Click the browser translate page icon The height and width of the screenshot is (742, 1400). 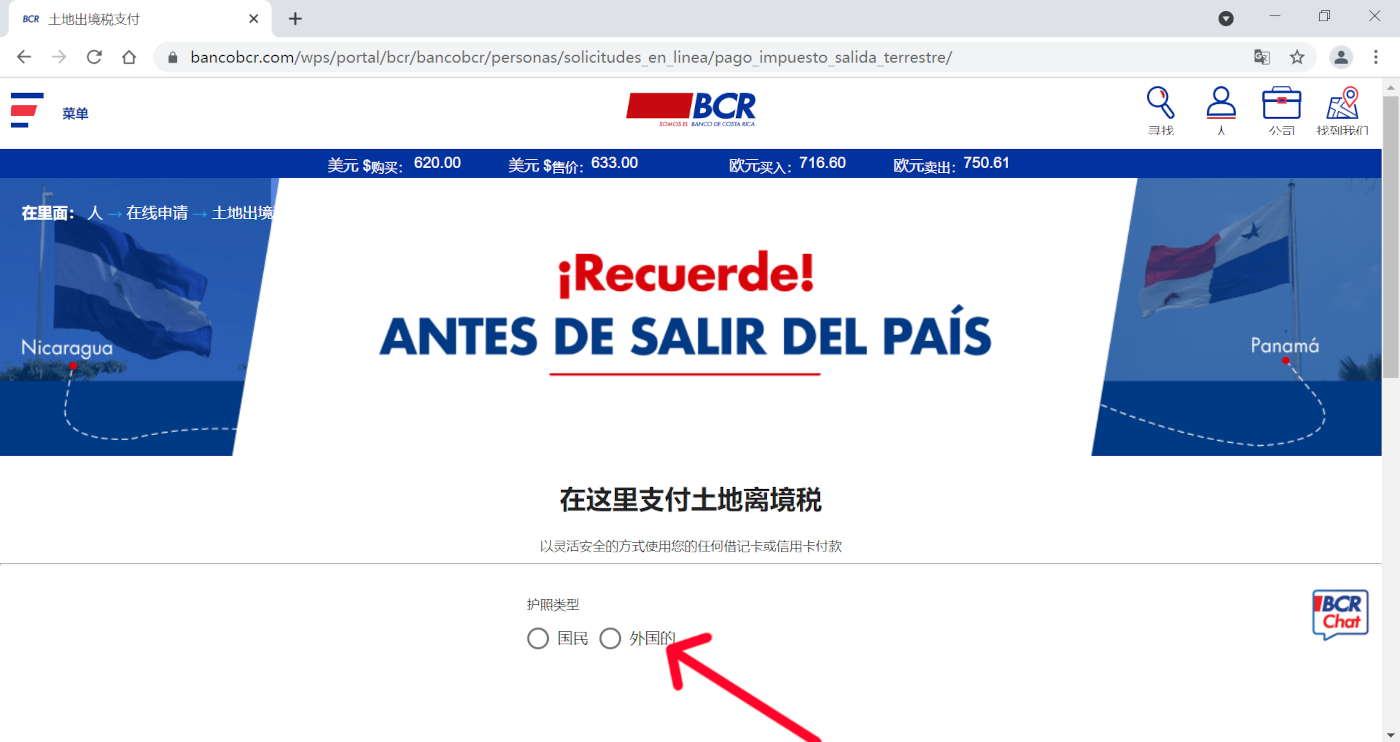(1262, 57)
